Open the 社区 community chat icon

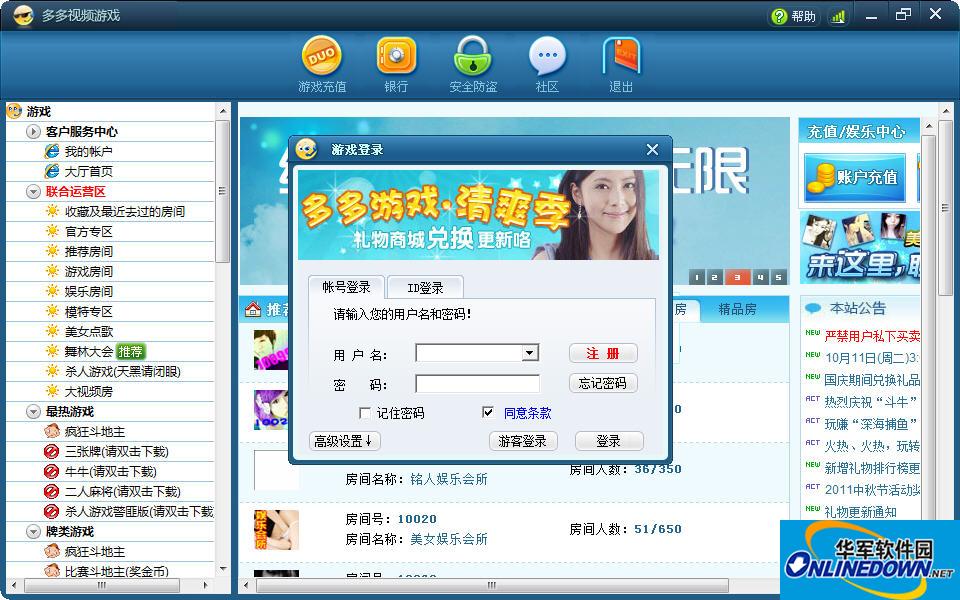tap(547, 56)
